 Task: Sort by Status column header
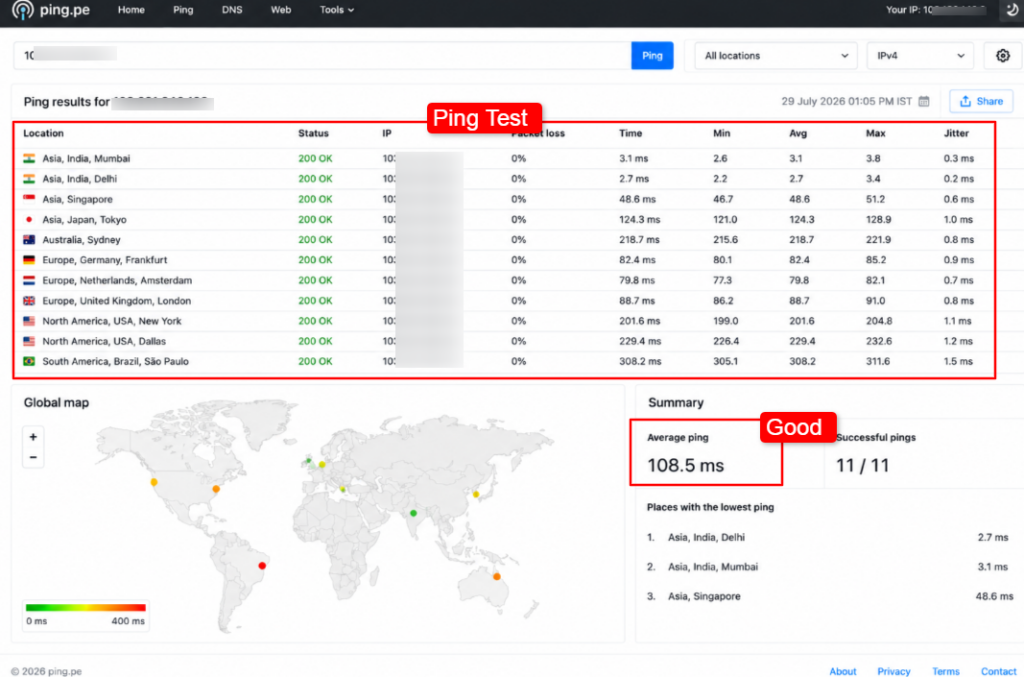pos(313,133)
